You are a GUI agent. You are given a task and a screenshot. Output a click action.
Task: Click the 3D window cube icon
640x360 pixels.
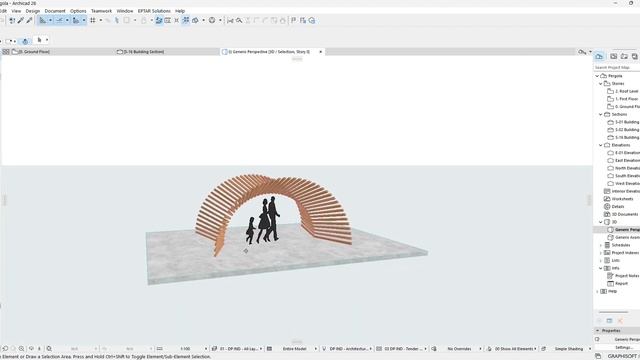coord(196,20)
